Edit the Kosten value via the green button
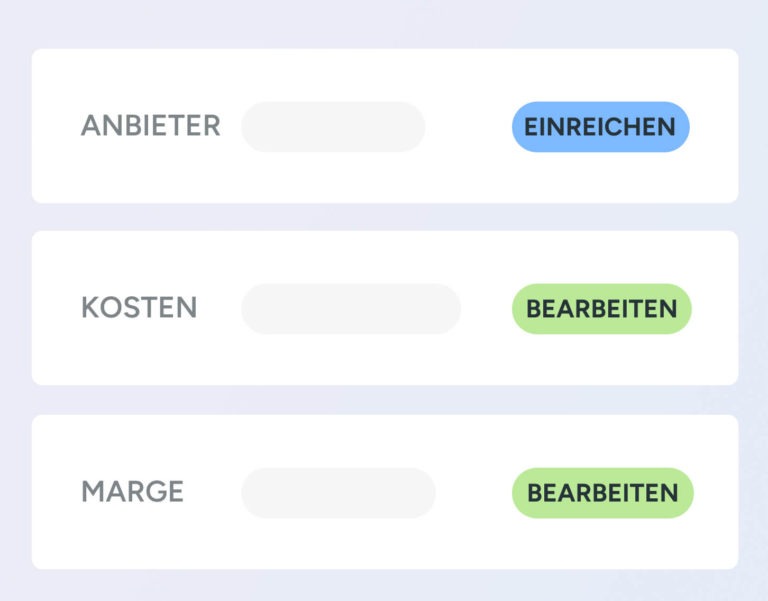Image resolution: width=768 pixels, height=601 pixels. [601, 309]
